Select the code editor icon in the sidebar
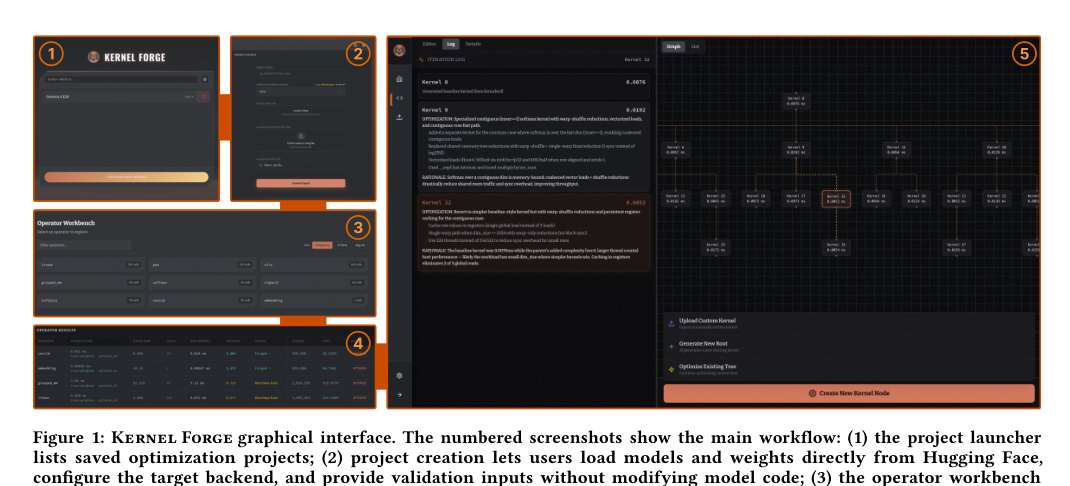The height and width of the screenshot is (486, 1070). tap(399, 98)
